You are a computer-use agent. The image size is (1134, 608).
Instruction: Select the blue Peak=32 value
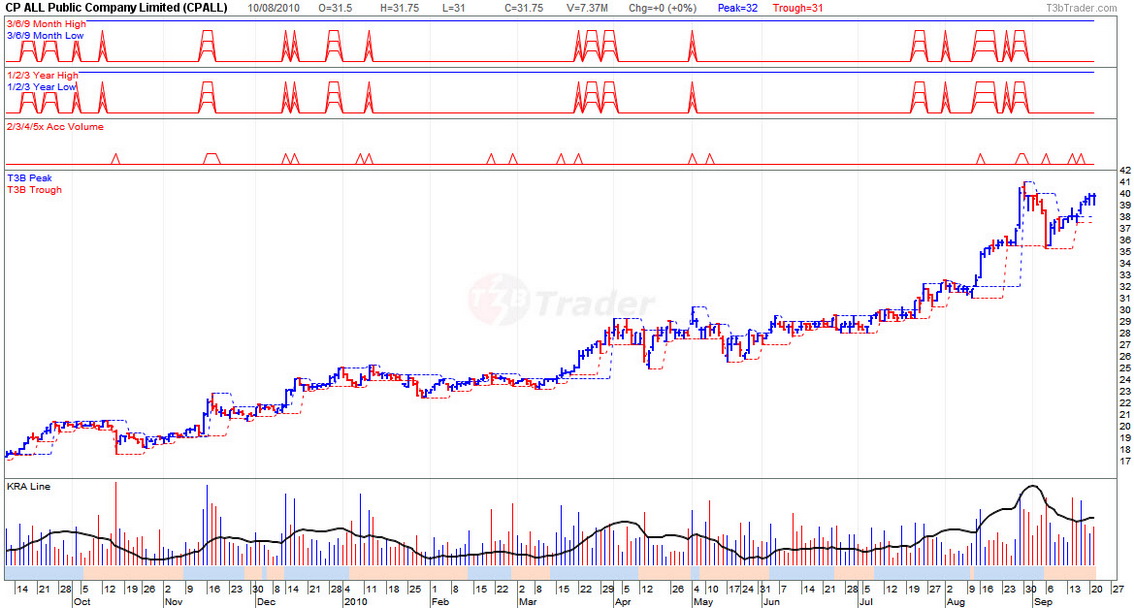[738, 8]
